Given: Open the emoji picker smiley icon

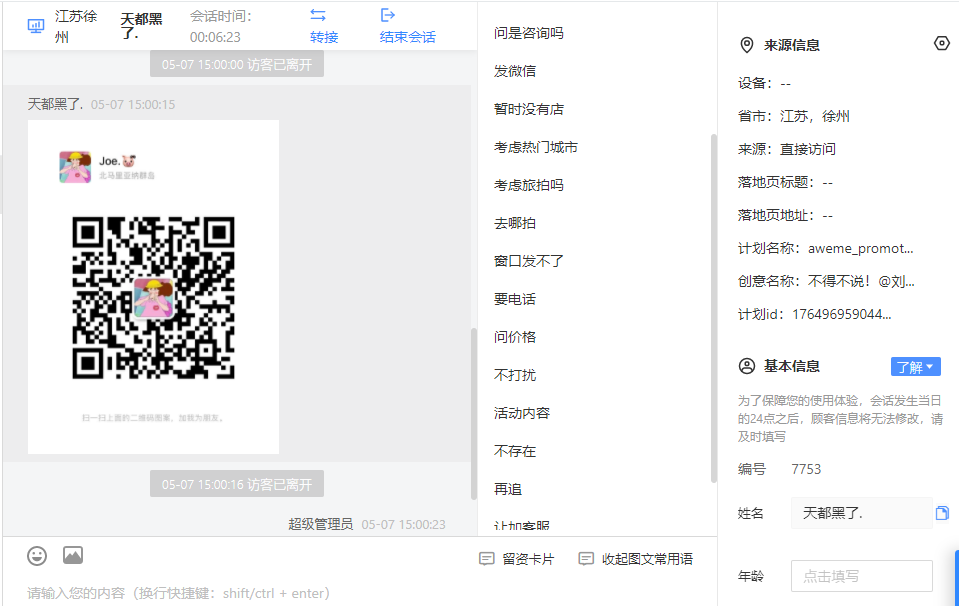Looking at the screenshot, I should (x=37, y=556).
